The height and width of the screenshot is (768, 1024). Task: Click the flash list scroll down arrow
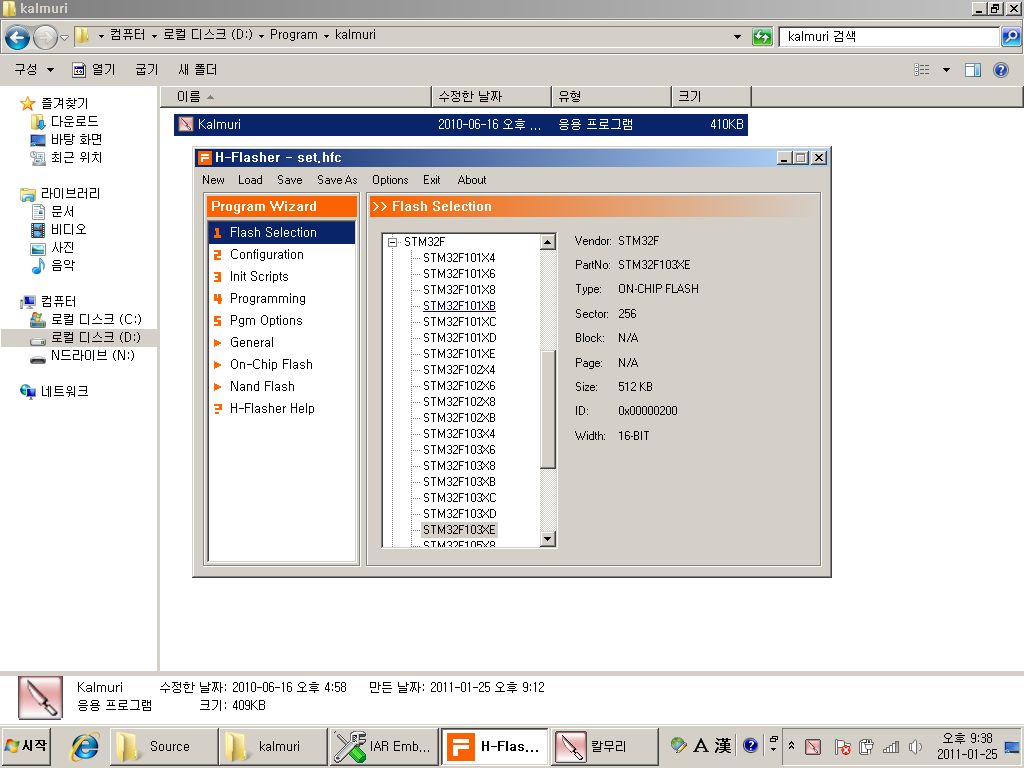(x=548, y=539)
